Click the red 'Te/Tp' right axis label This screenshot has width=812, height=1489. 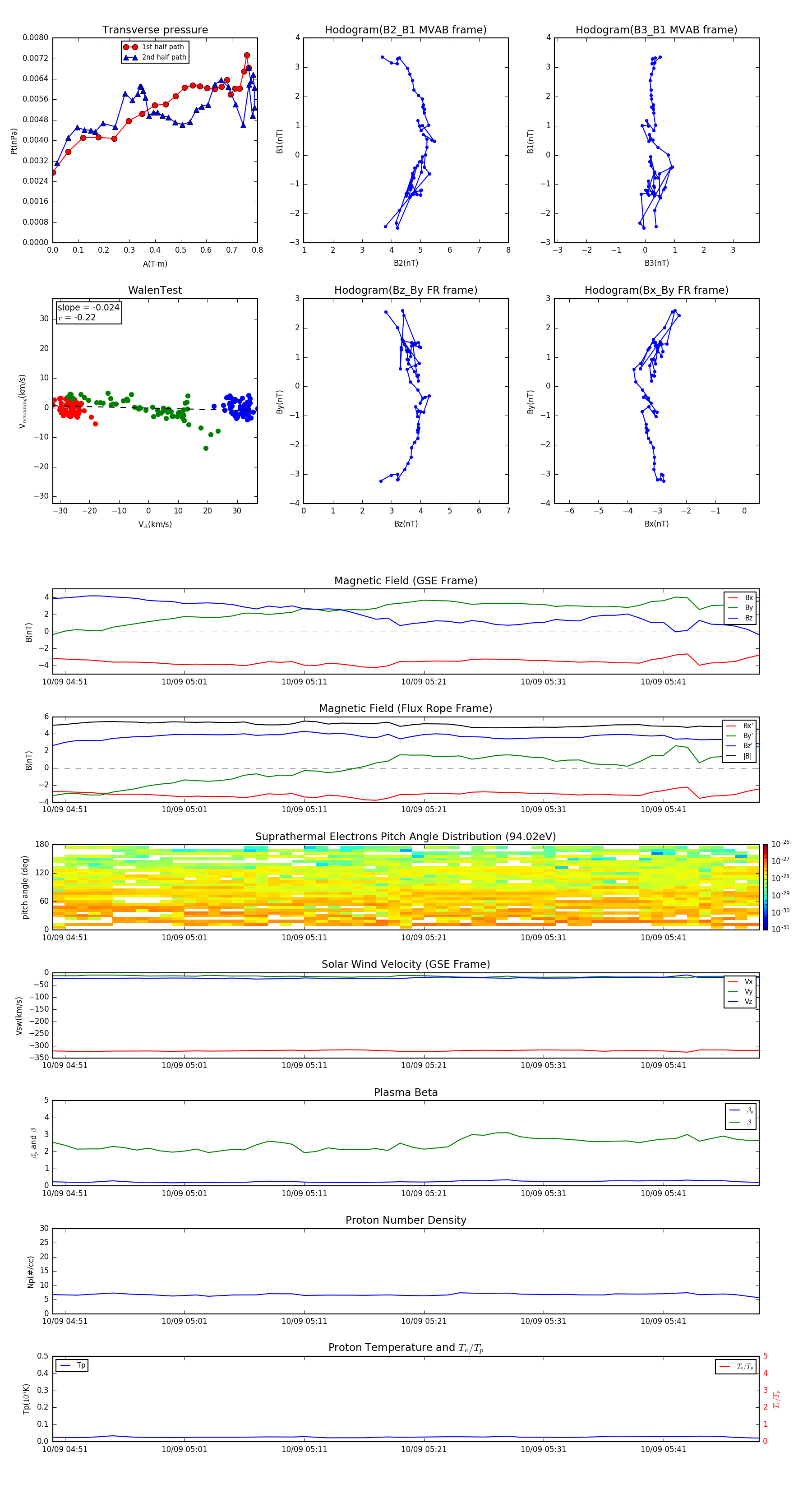(x=777, y=1399)
